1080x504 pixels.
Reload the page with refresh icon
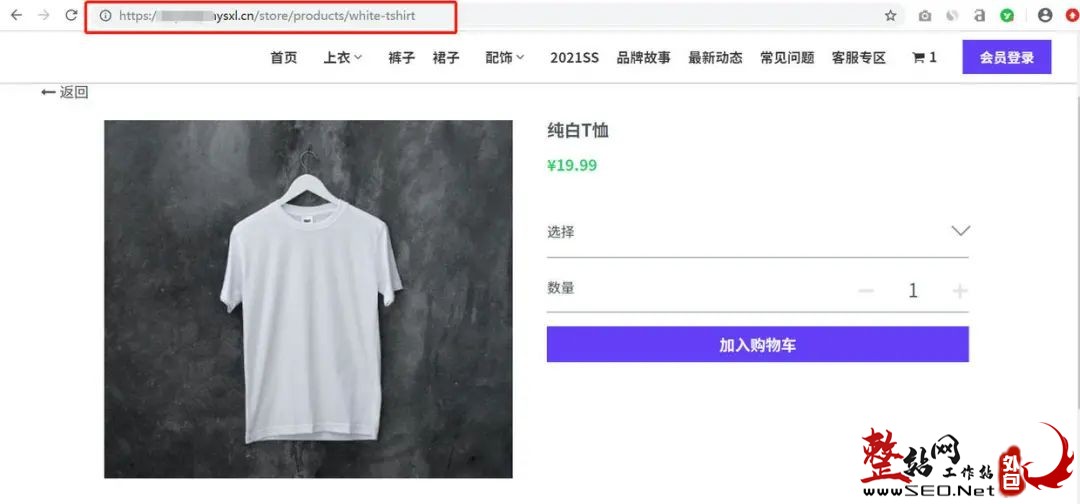72,15
